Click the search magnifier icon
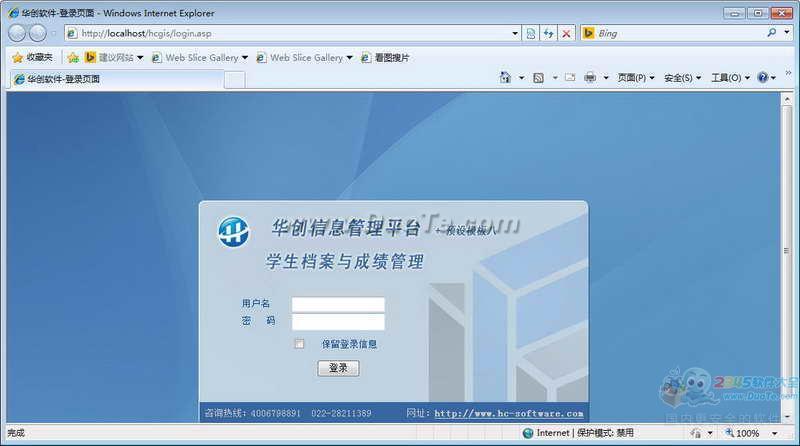Viewport: 800px width, 446px height. [771, 33]
